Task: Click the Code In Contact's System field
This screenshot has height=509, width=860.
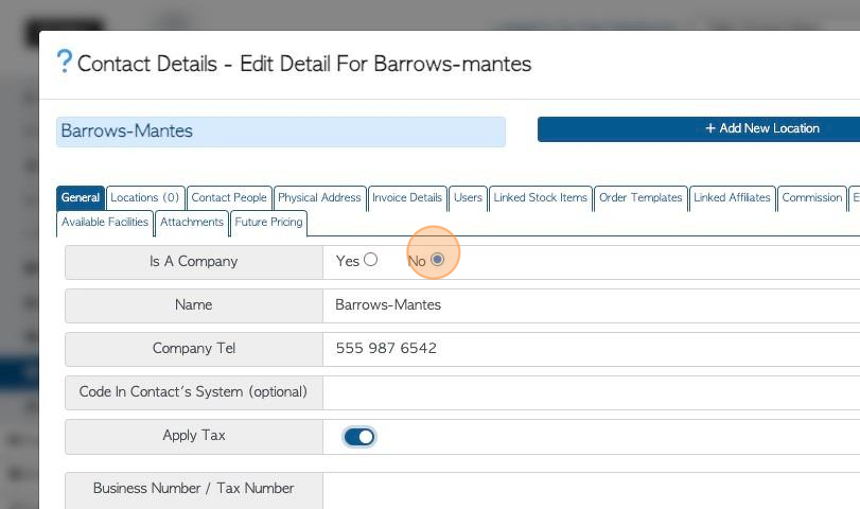Action: tap(591, 393)
